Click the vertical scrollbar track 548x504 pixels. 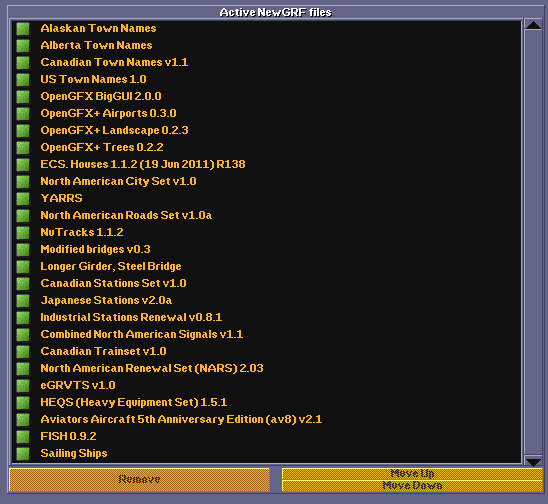[x=533, y=243]
